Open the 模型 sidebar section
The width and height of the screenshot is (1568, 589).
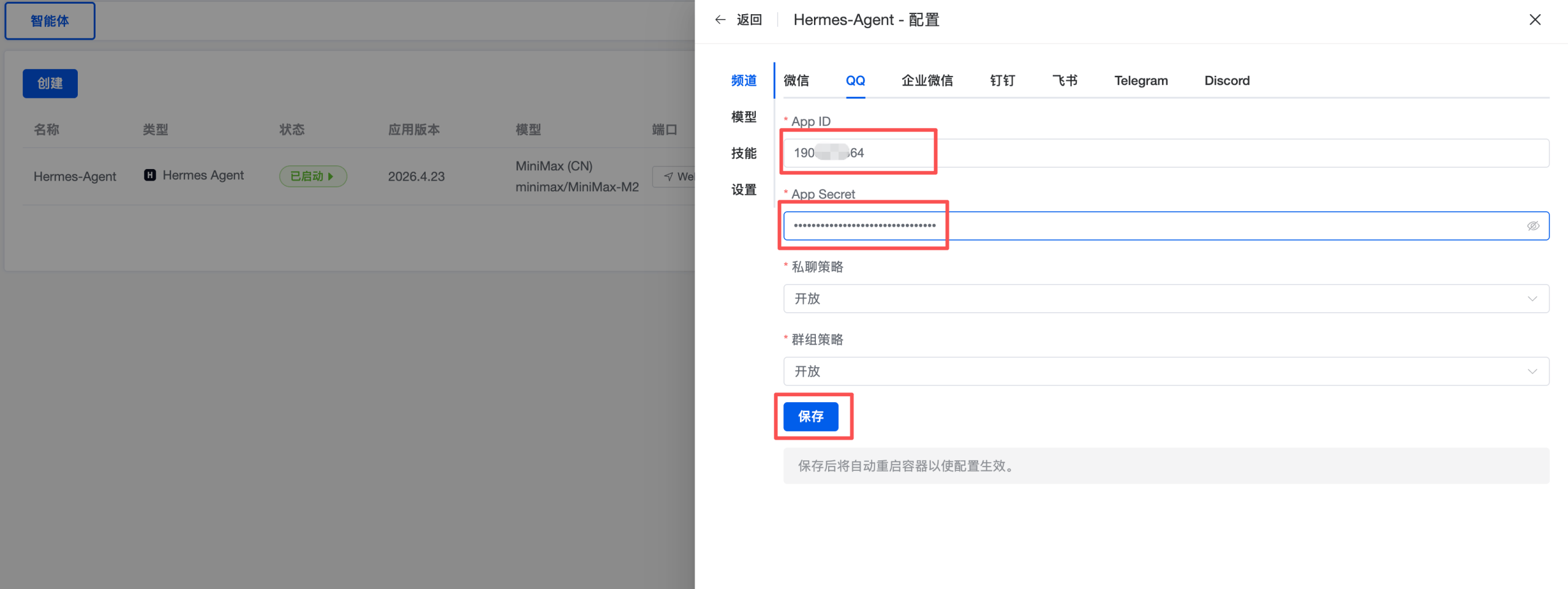point(744,117)
